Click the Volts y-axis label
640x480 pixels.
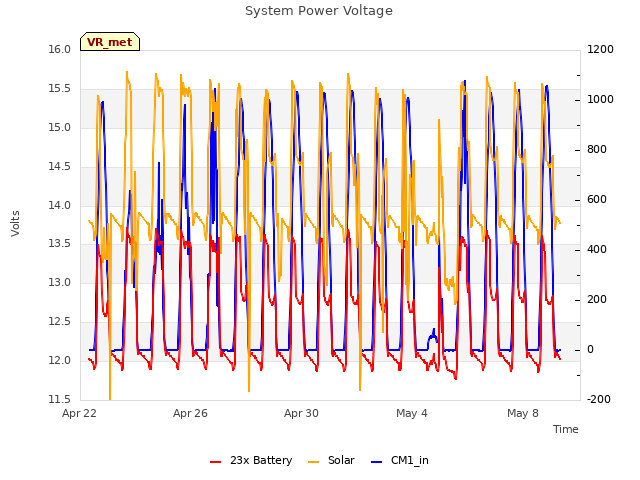pyautogui.click(x=15, y=224)
